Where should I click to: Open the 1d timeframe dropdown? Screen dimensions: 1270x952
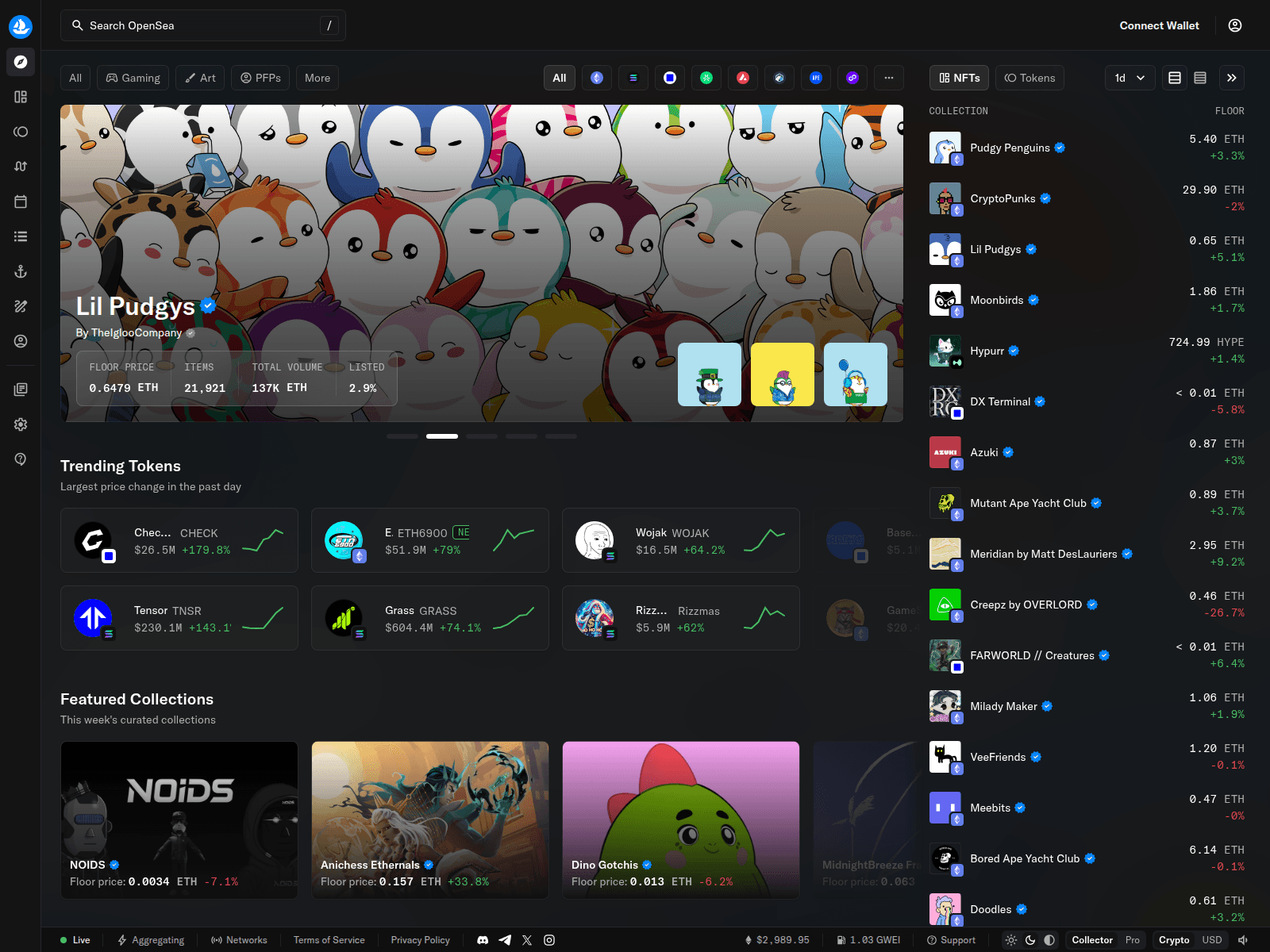pyautogui.click(x=1130, y=78)
